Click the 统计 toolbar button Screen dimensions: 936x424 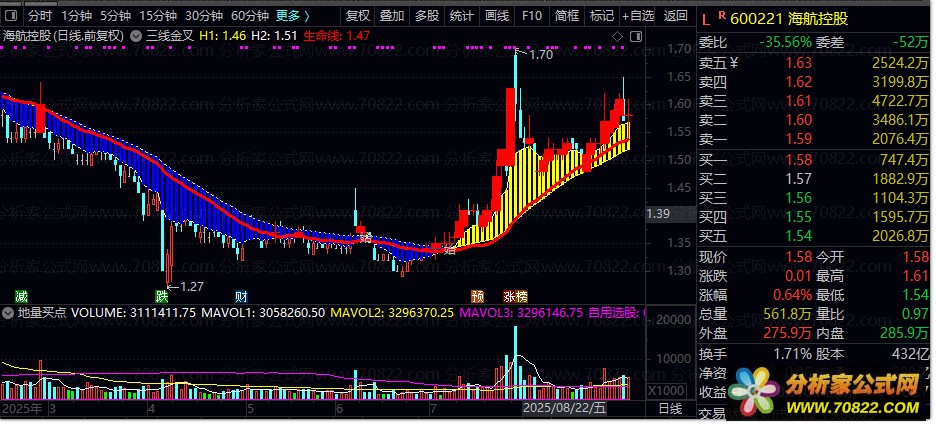click(461, 16)
